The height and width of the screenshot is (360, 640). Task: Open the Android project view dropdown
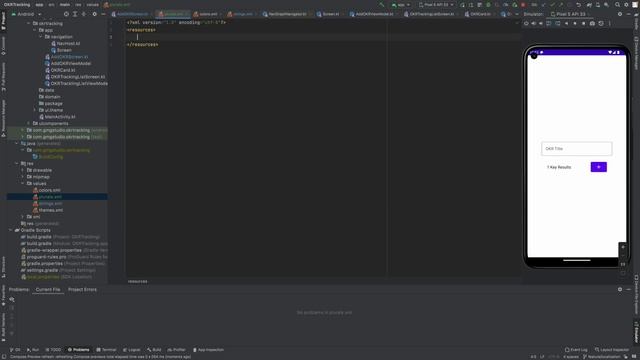coord(26,14)
